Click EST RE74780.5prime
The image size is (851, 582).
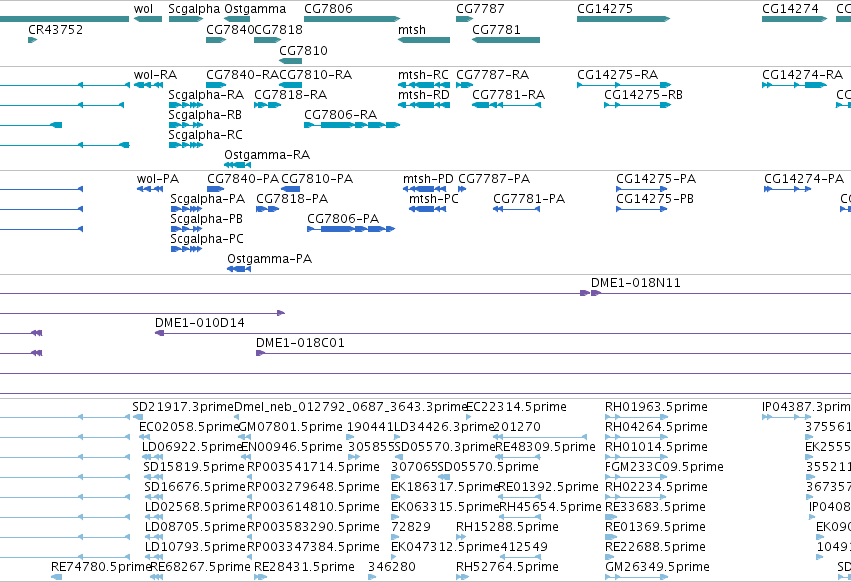coord(101,567)
